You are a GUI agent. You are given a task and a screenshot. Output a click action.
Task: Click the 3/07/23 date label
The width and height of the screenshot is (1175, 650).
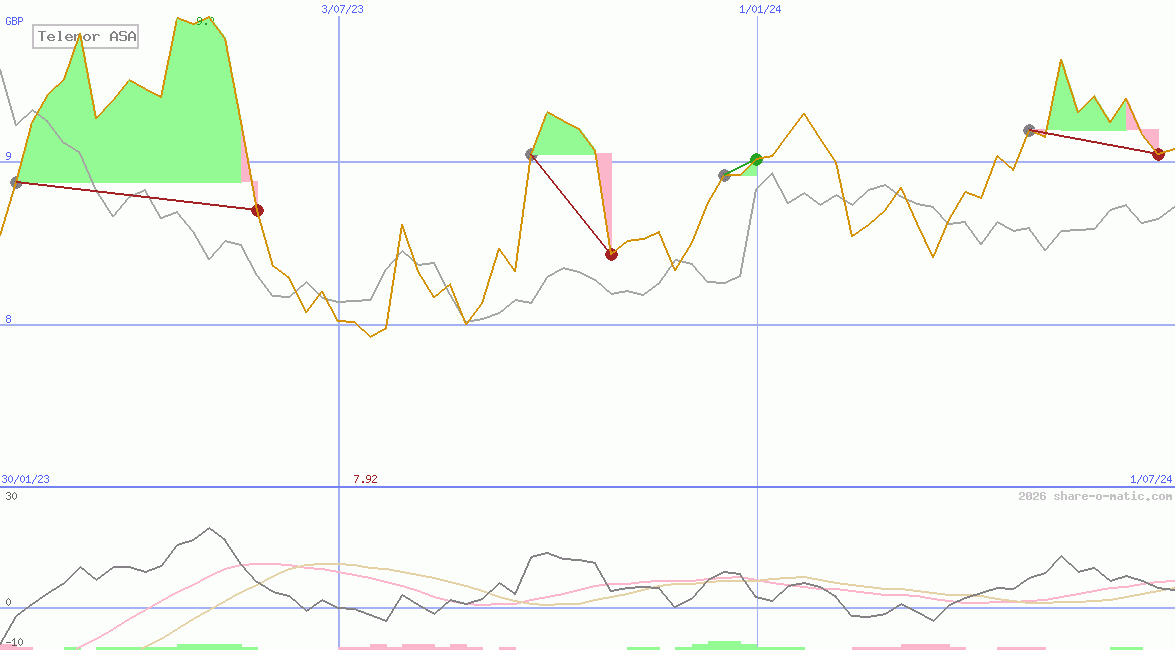pyautogui.click(x=342, y=9)
